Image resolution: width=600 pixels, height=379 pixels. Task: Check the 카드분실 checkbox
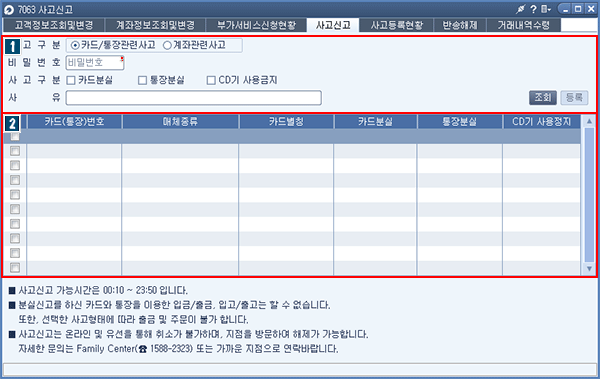pos(71,80)
